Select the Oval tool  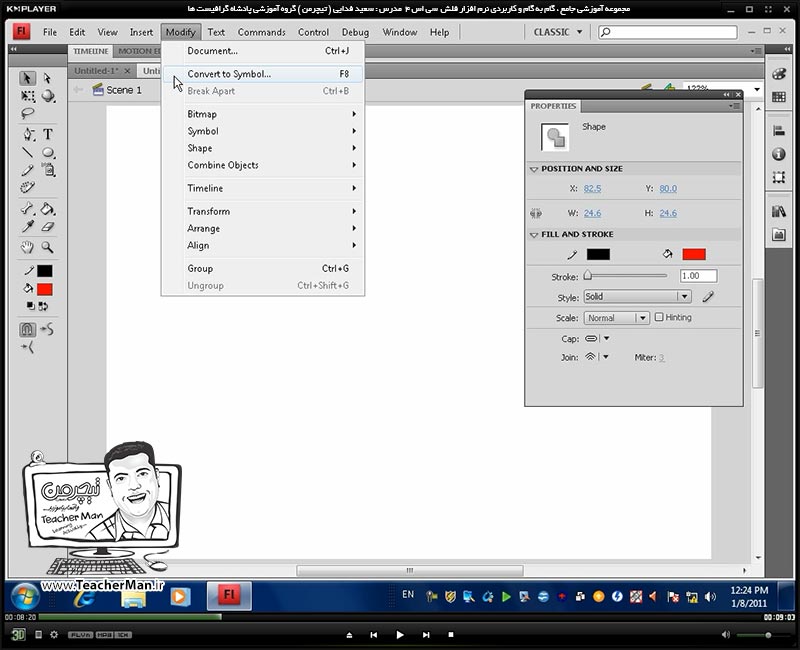pos(48,152)
